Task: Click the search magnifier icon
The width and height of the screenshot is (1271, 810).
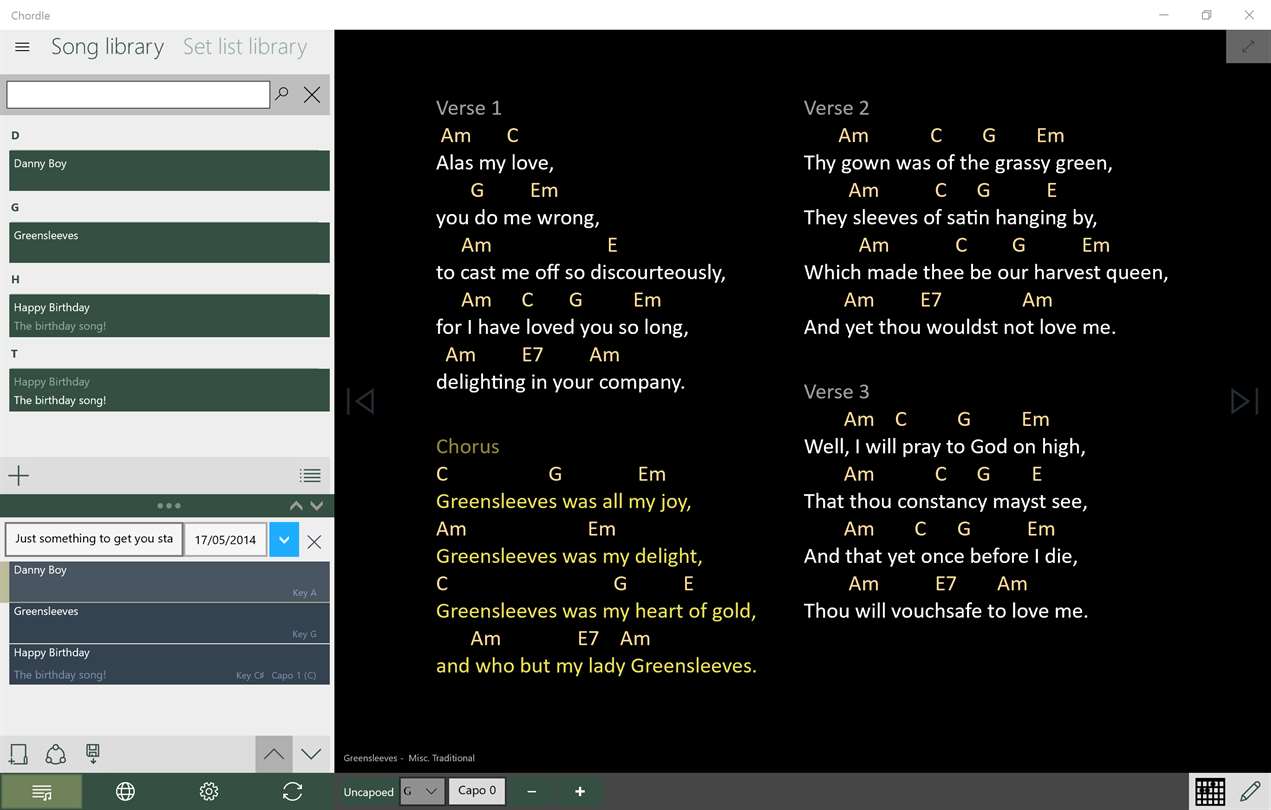Action: (283, 94)
